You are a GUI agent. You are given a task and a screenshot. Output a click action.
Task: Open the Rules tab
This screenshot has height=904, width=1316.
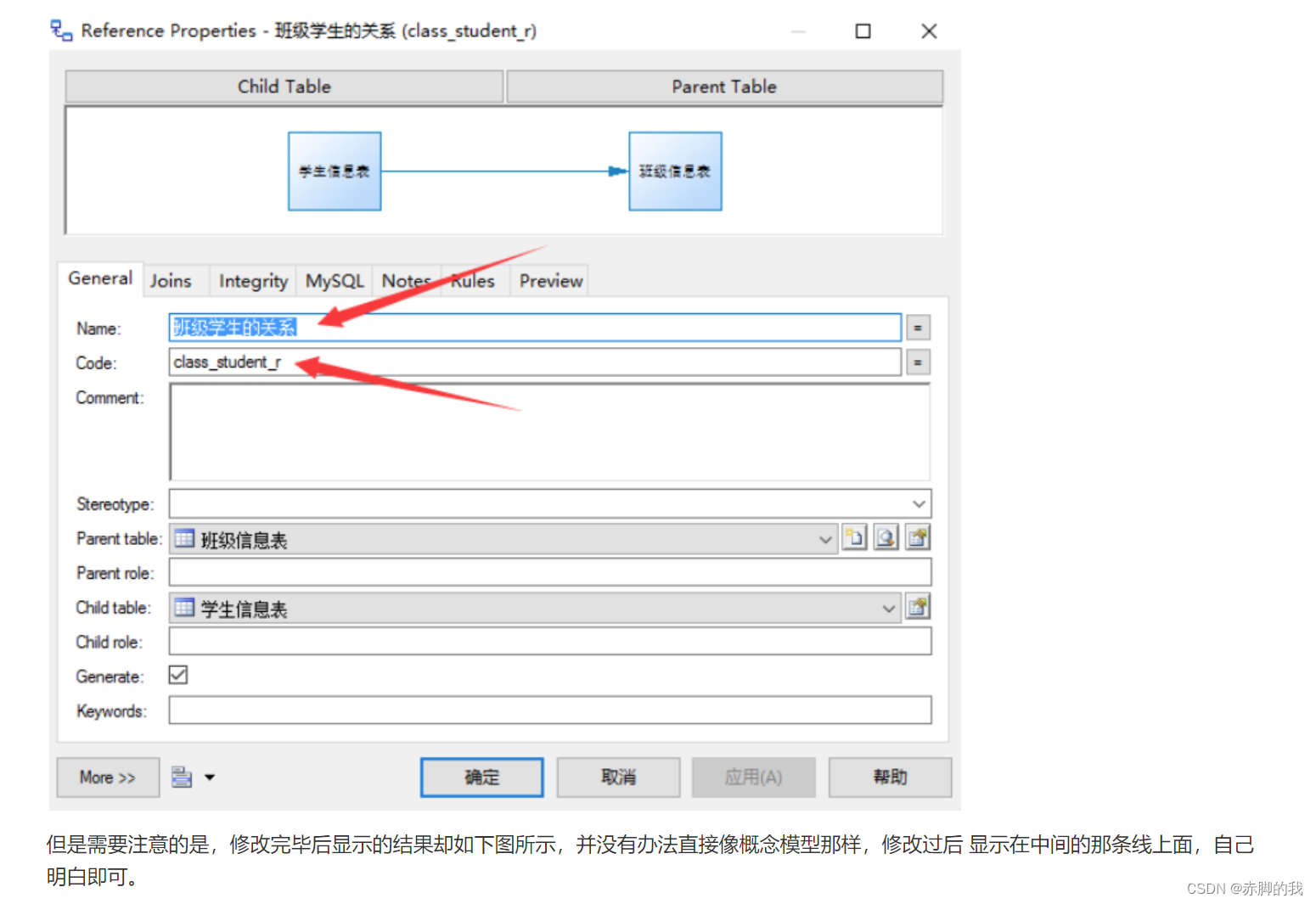[472, 281]
